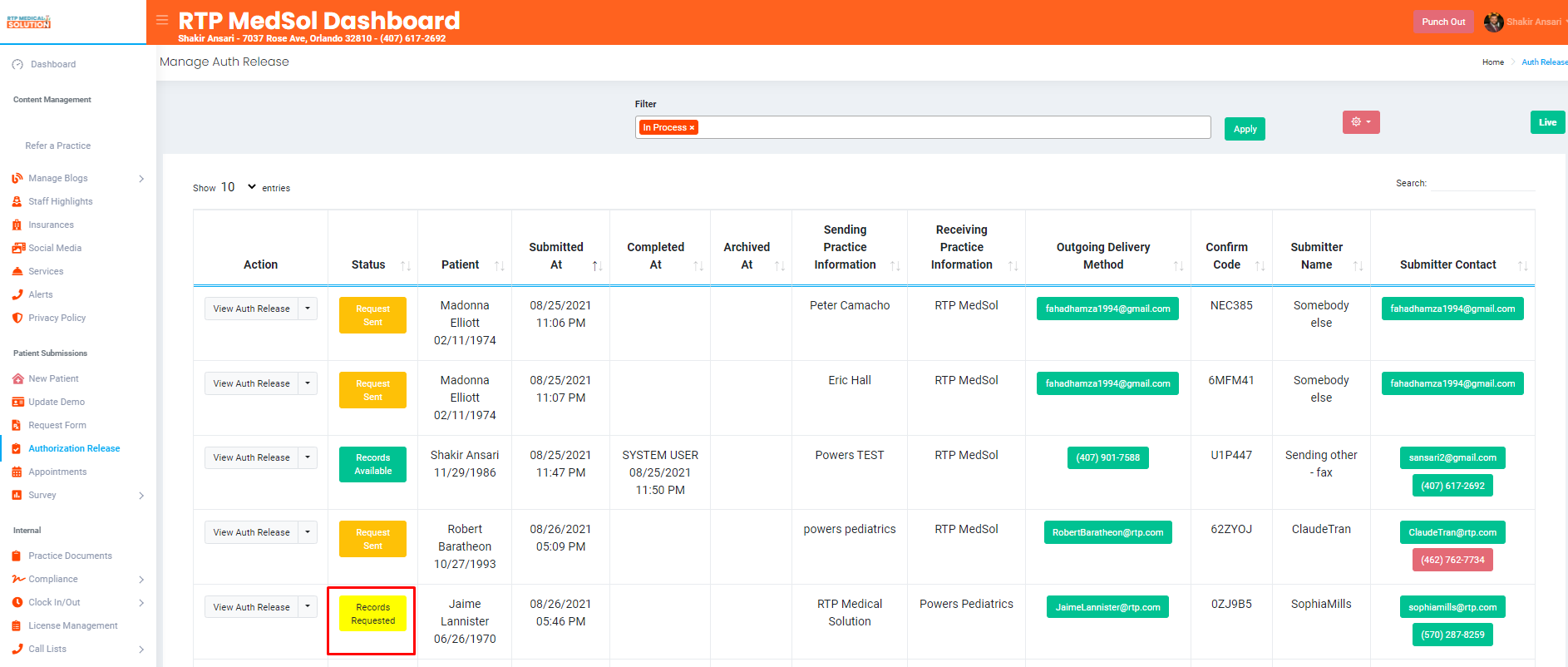The height and width of the screenshot is (667, 1568).
Task: Click Home breadcrumb link
Action: [x=1492, y=62]
